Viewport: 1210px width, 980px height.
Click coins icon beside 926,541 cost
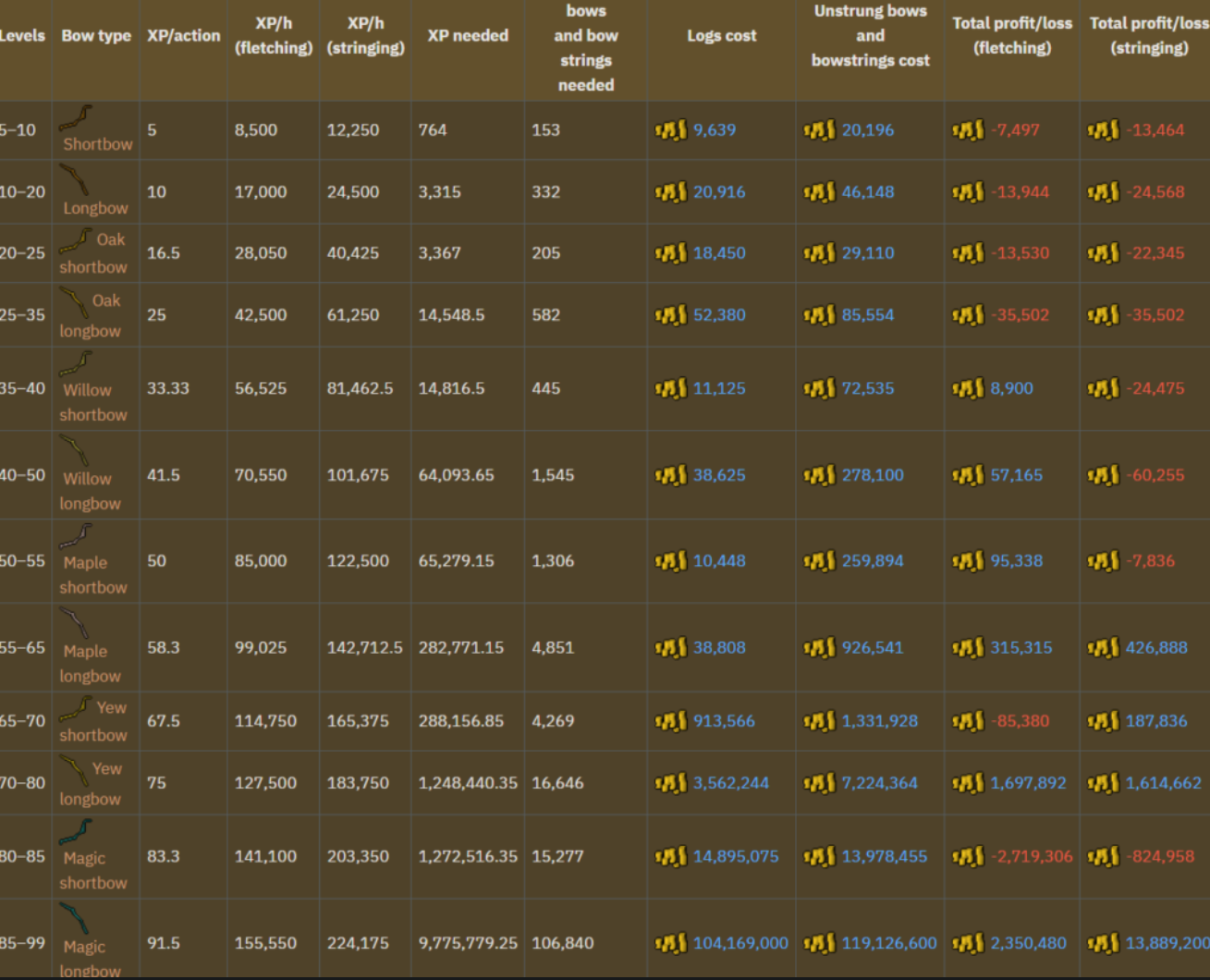pyautogui.click(x=820, y=648)
